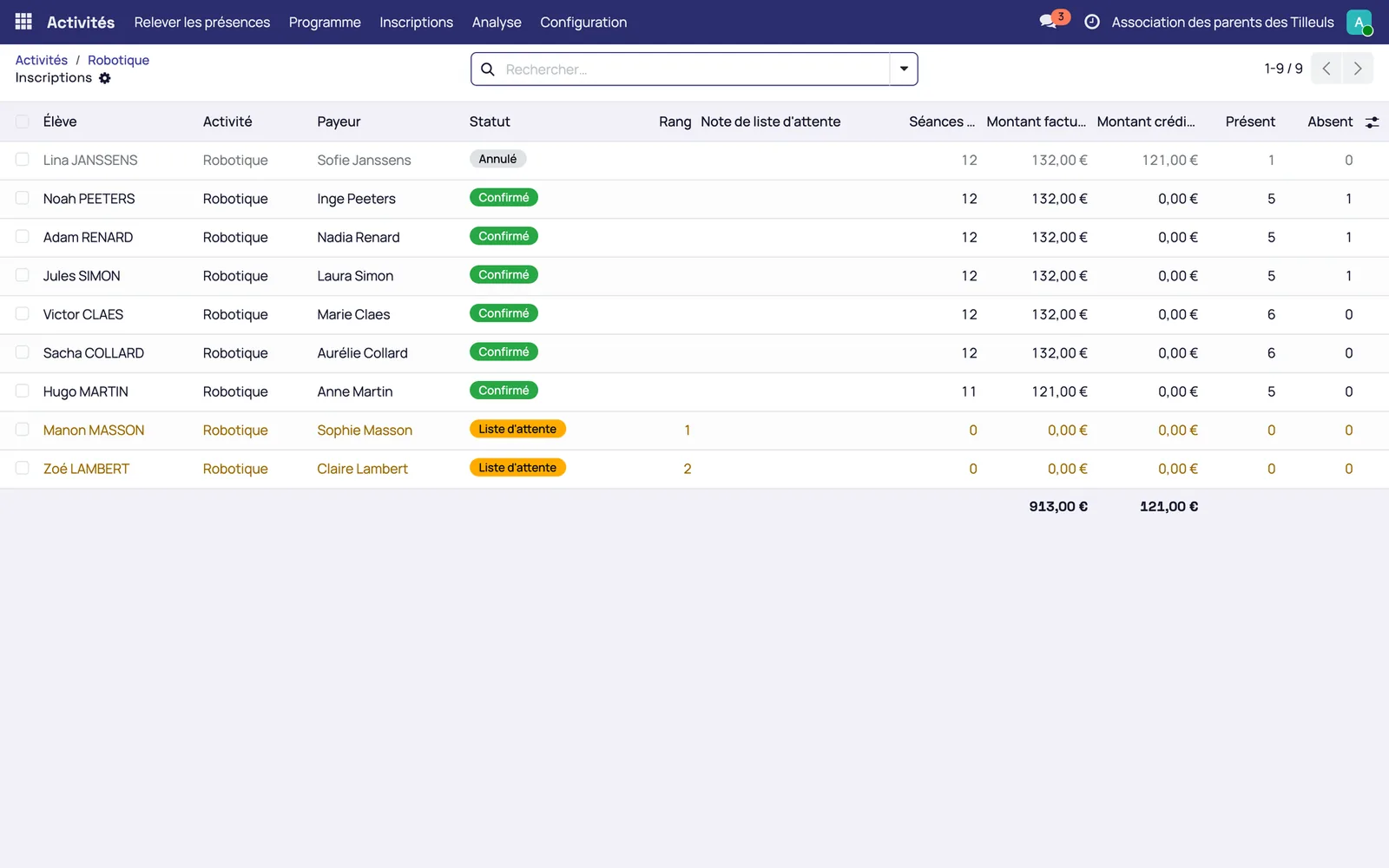Open the user avatar menu
Screen dimensions: 1389x868
1359,22
